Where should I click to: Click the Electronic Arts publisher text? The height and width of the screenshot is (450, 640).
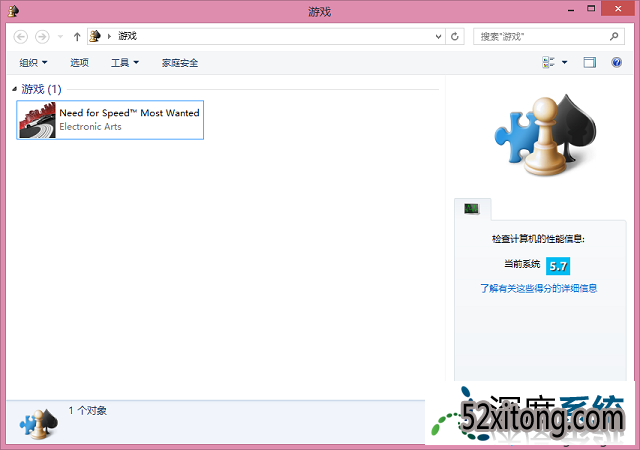tap(90, 127)
